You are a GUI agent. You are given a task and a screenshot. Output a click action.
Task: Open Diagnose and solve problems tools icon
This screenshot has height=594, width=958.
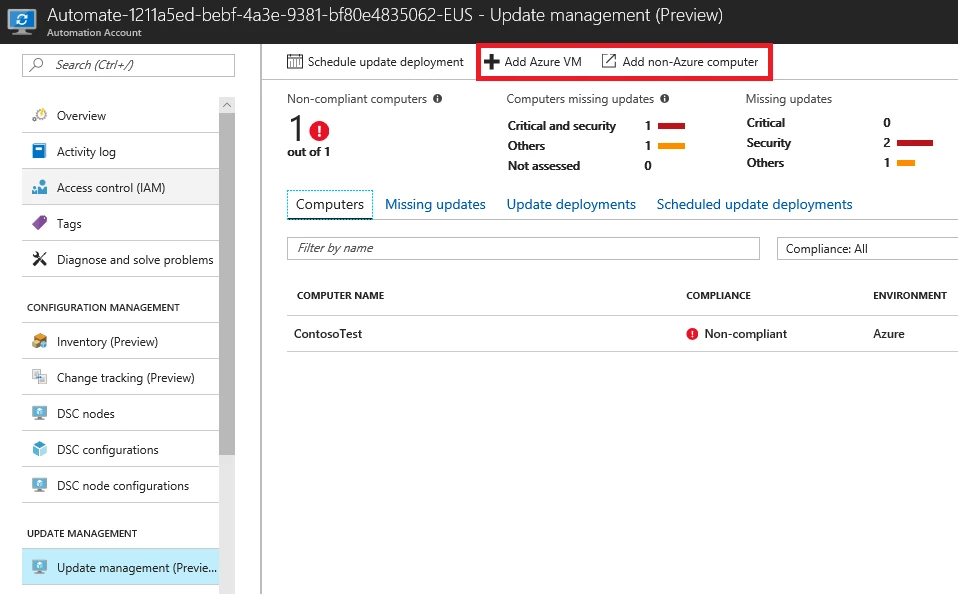[40, 259]
